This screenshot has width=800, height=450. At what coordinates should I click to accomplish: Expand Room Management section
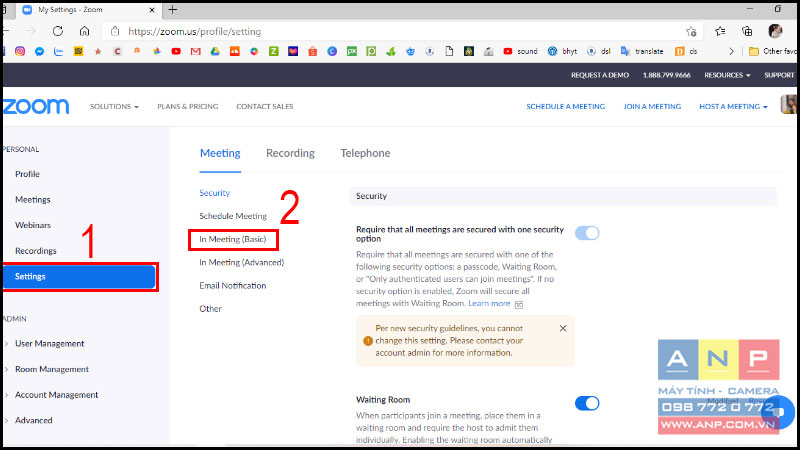tap(52, 369)
